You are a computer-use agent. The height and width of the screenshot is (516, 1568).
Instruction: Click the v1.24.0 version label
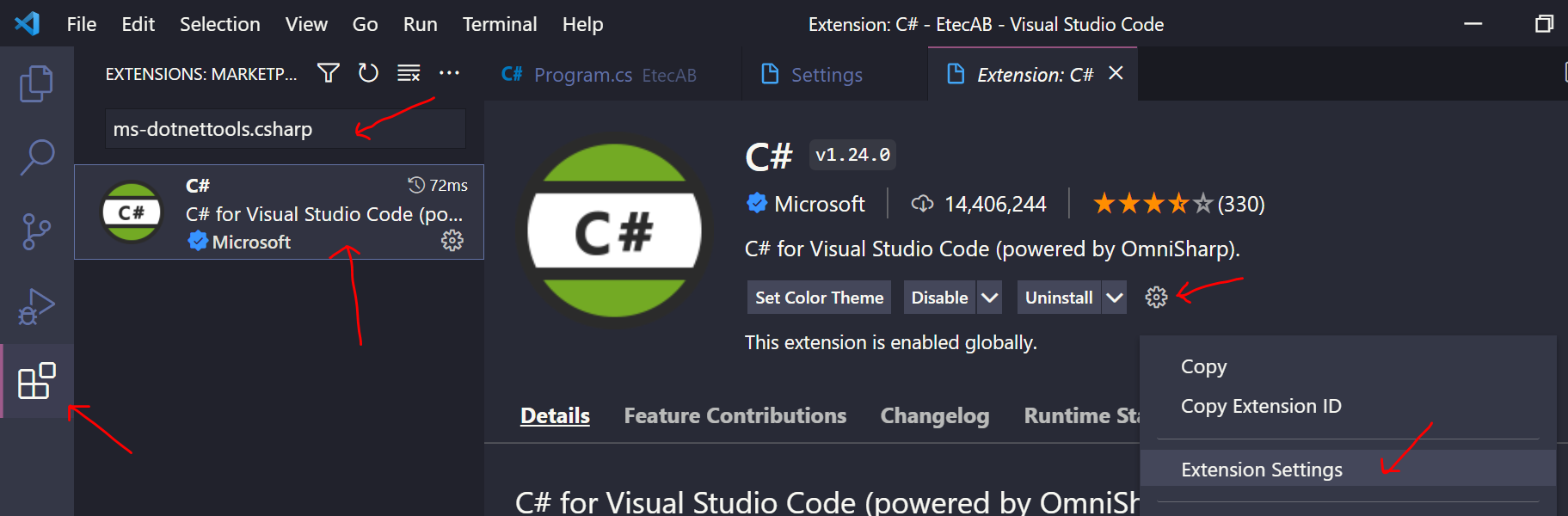pos(853,155)
